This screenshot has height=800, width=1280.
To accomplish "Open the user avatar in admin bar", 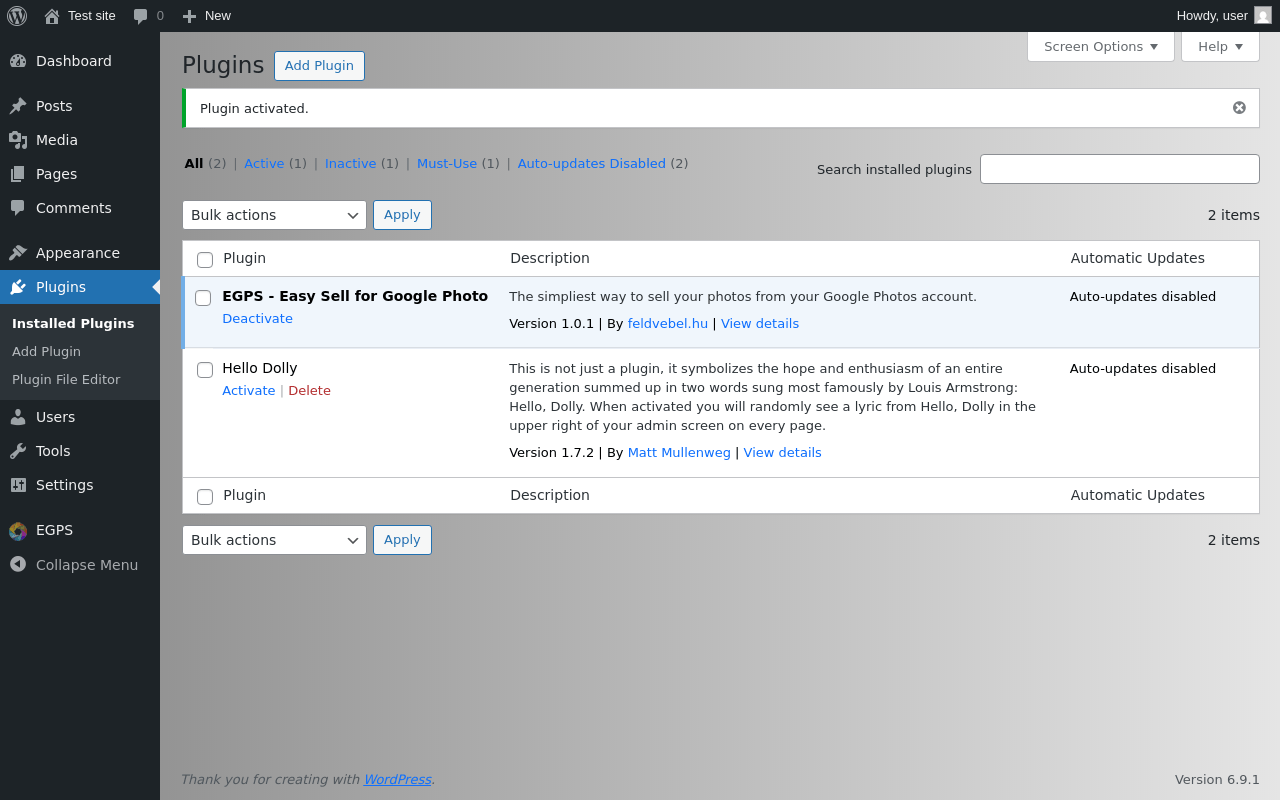I will (1263, 16).
